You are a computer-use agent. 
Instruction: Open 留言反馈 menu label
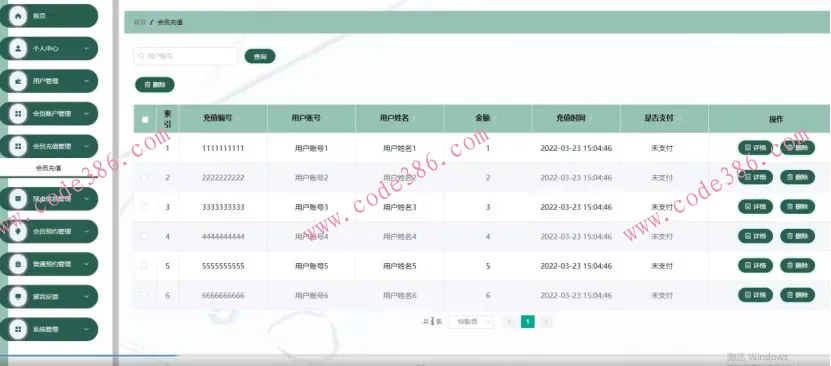coord(46,296)
